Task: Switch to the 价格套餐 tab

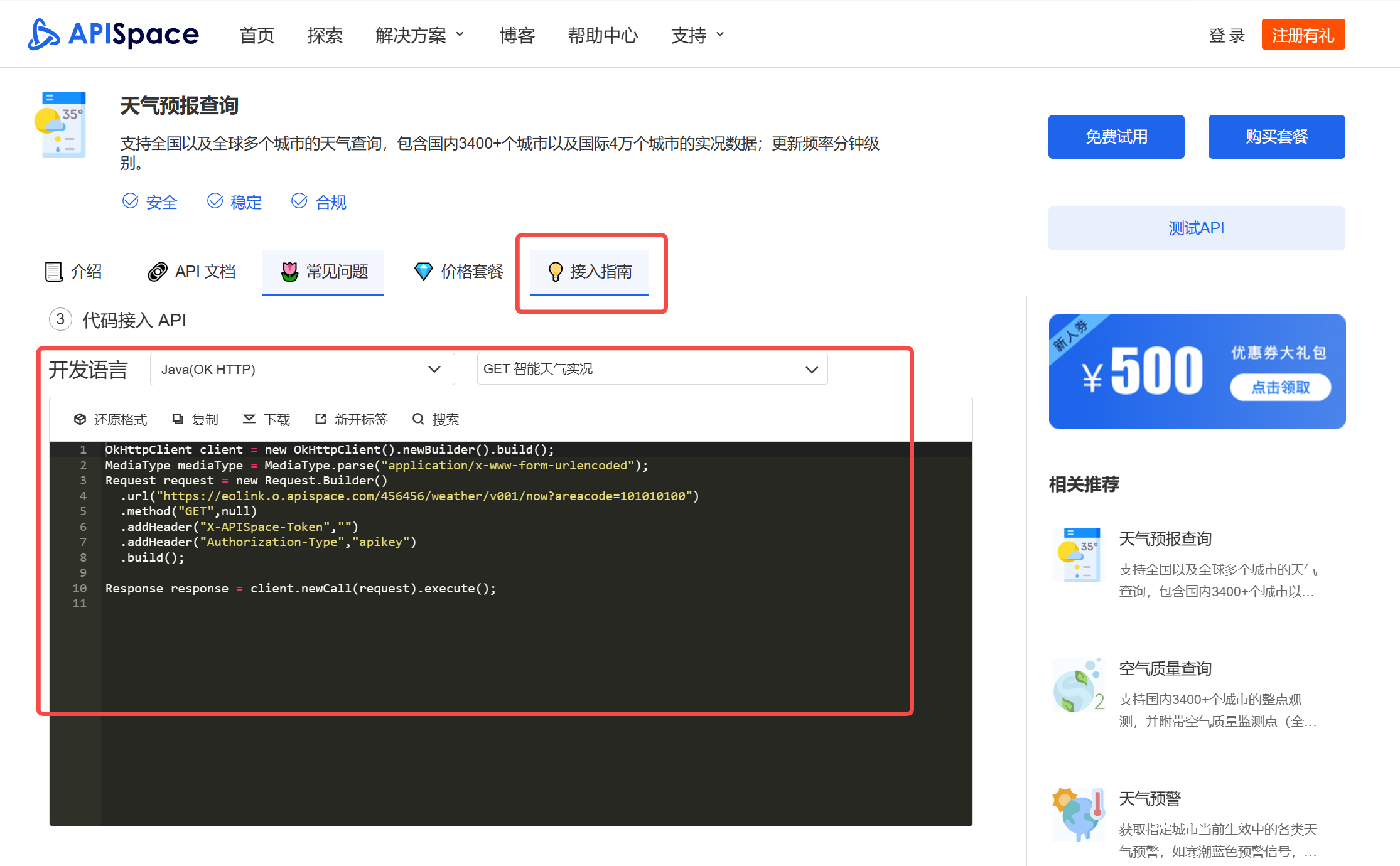Action: pos(472,272)
